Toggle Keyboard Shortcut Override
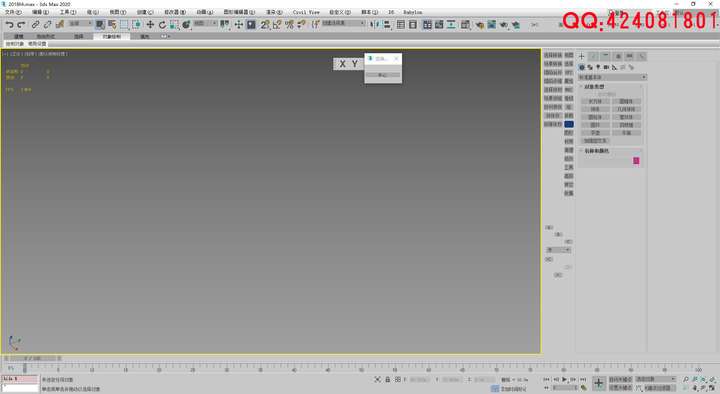This screenshot has width=720, height=394. (251, 25)
